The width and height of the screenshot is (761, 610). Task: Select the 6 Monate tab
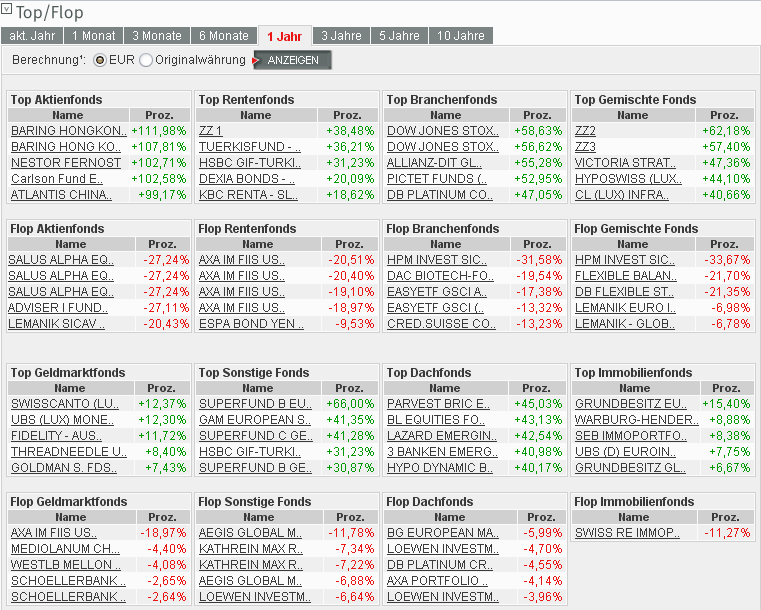pyautogui.click(x=223, y=36)
